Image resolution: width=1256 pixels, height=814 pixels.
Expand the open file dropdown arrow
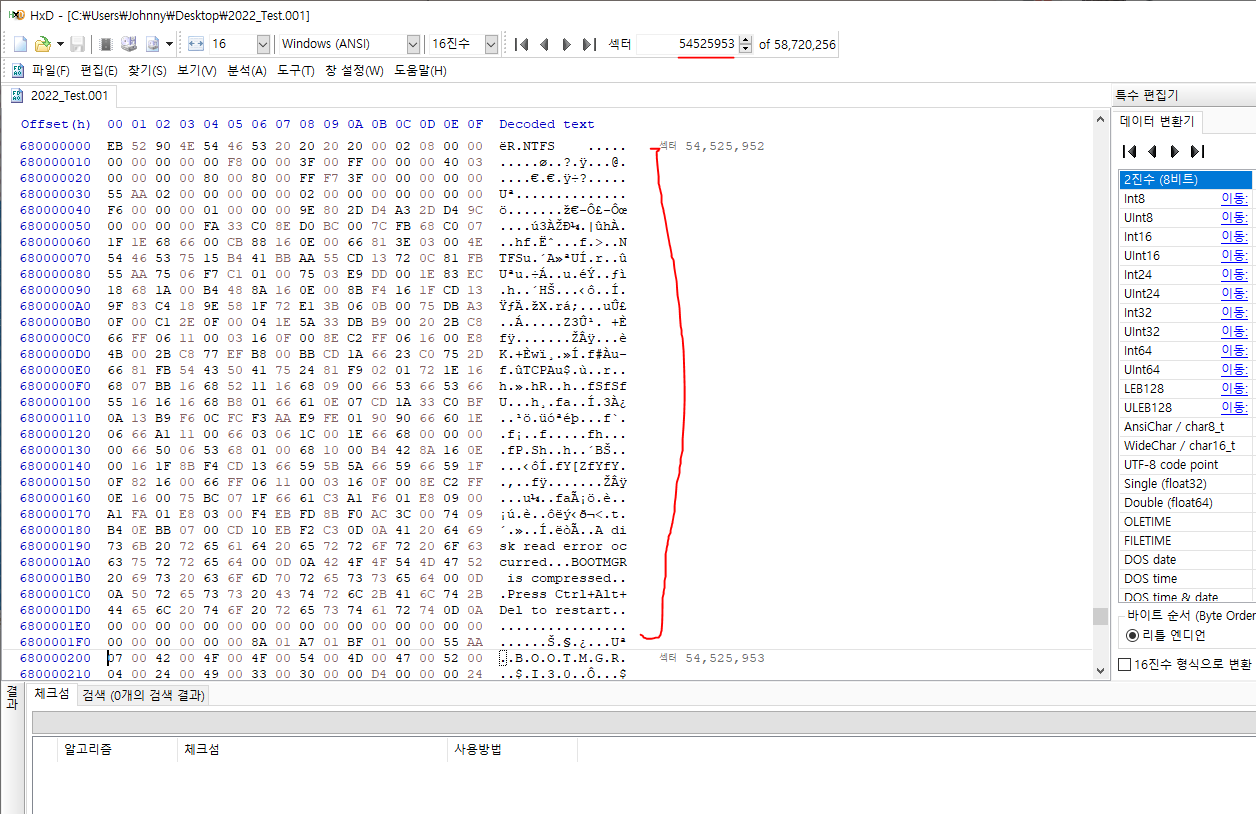click(60, 44)
